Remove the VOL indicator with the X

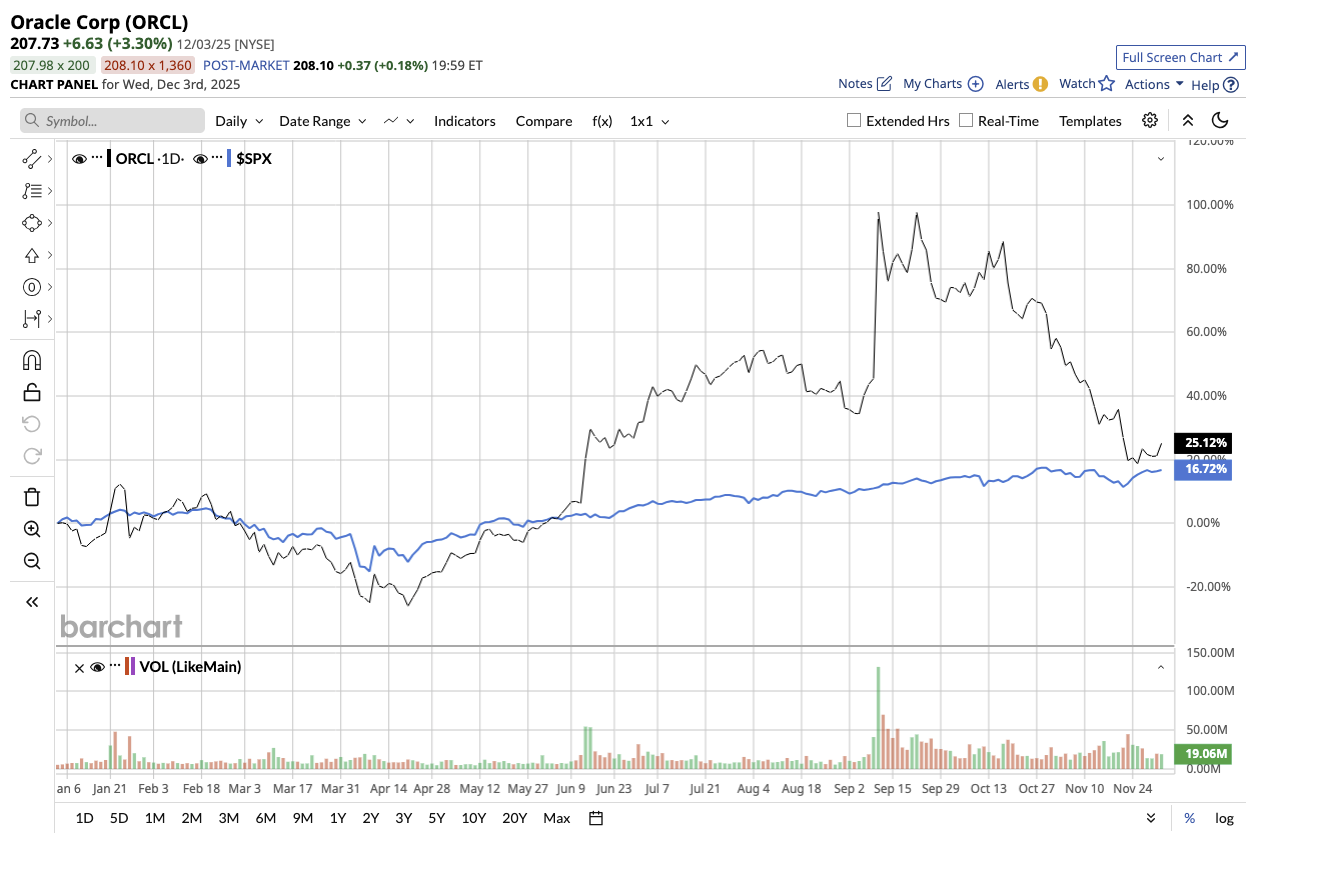pos(79,667)
